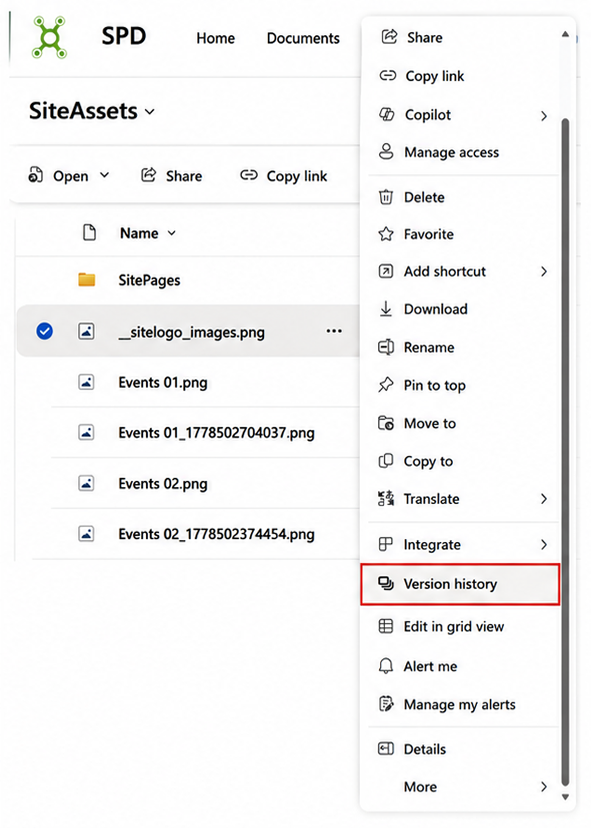
Task: Open Events 01_1778502704037.png file
Action: tap(216, 433)
